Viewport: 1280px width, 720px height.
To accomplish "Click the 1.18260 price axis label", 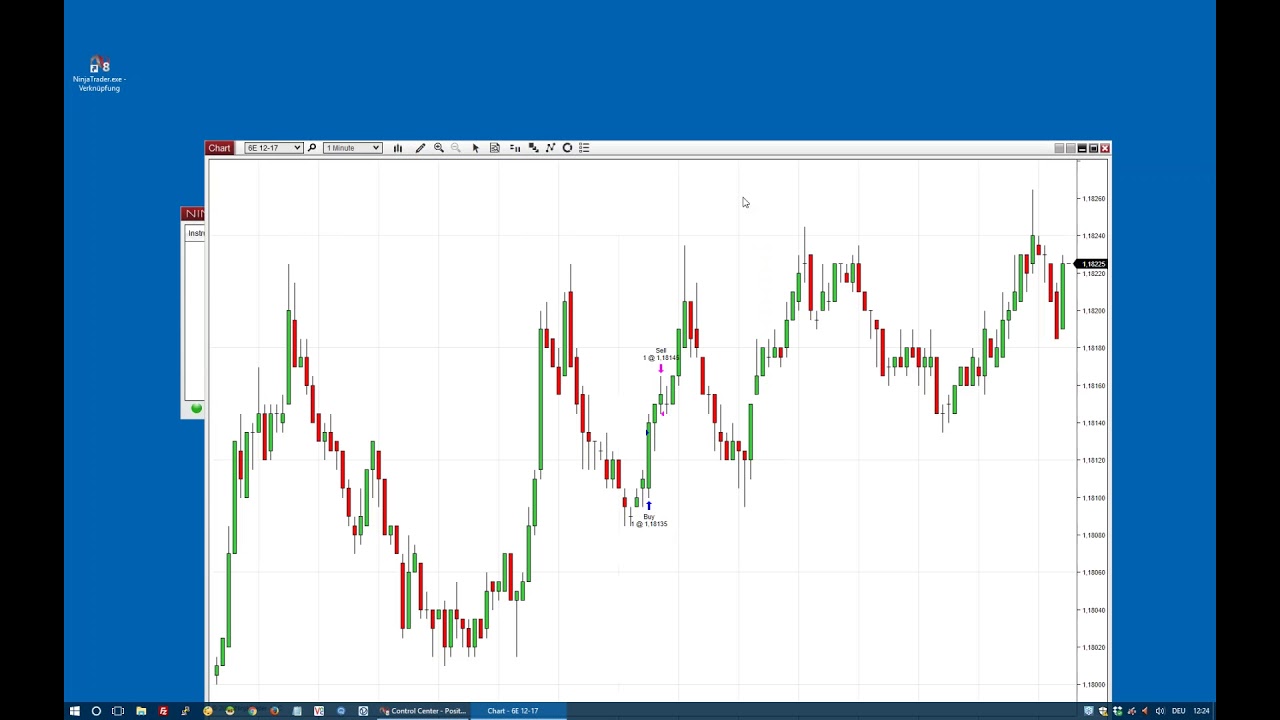I will coord(1093,198).
